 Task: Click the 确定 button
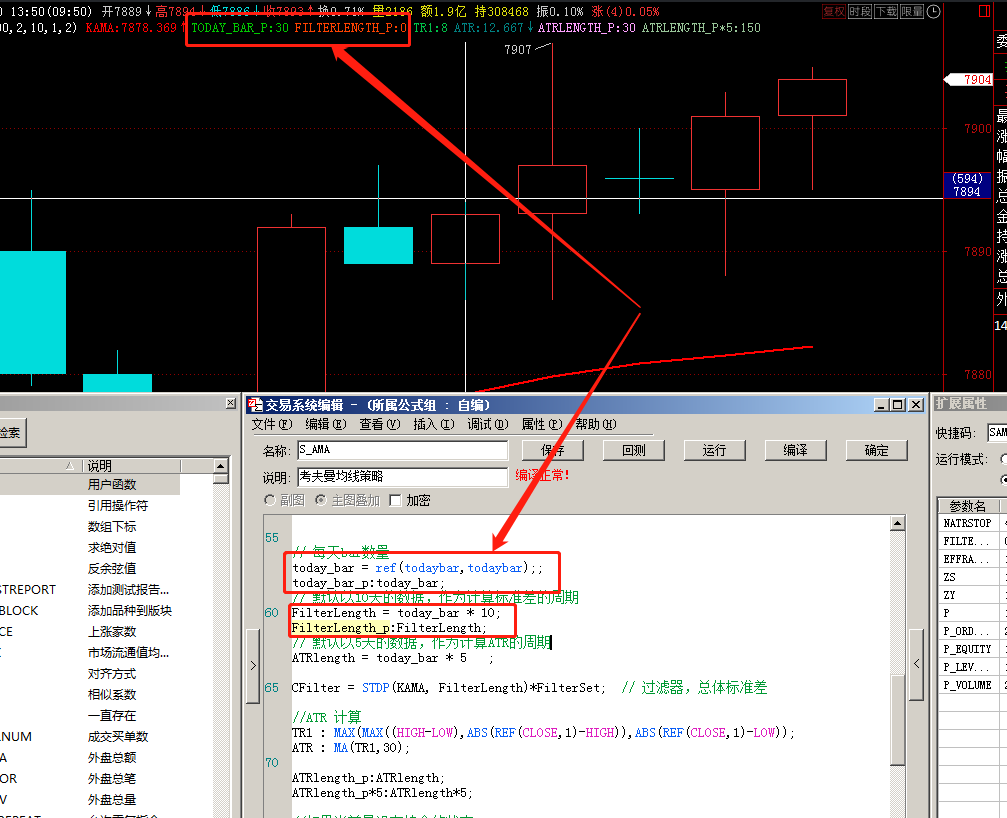876,450
